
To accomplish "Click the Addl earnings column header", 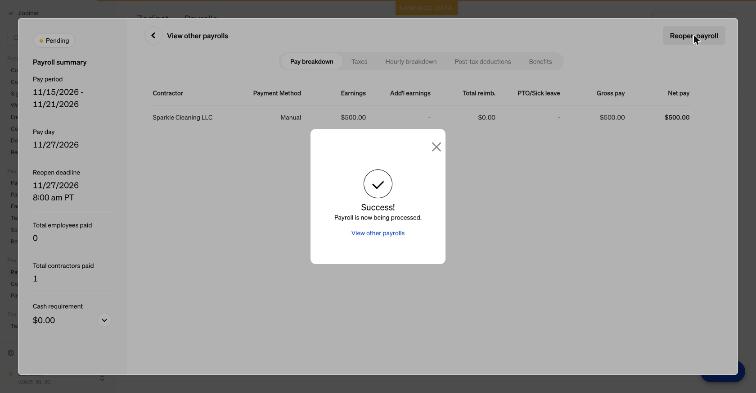I will pyautogui.click(x=410, y=93).
